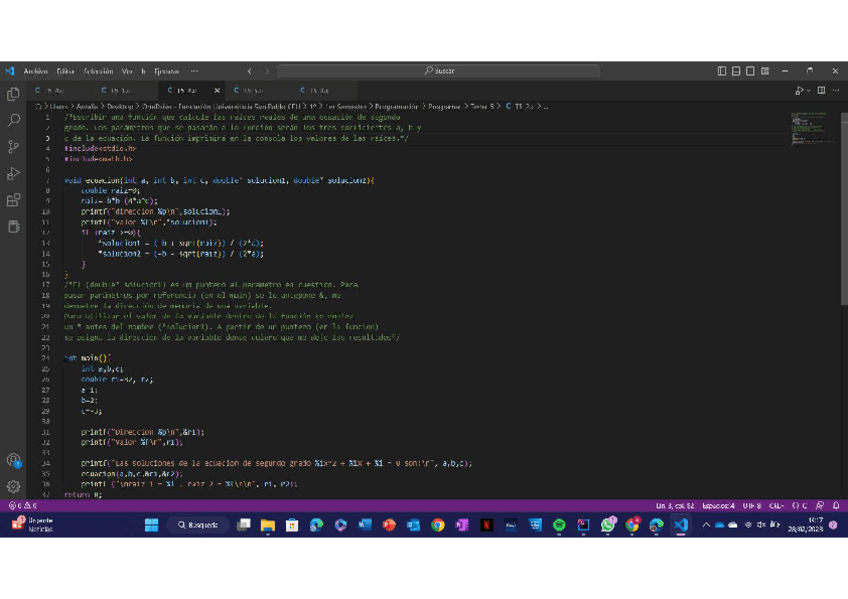This screenshot has width=848, height=599.
Task: Open the Extensions view
Action: point(13,200)
